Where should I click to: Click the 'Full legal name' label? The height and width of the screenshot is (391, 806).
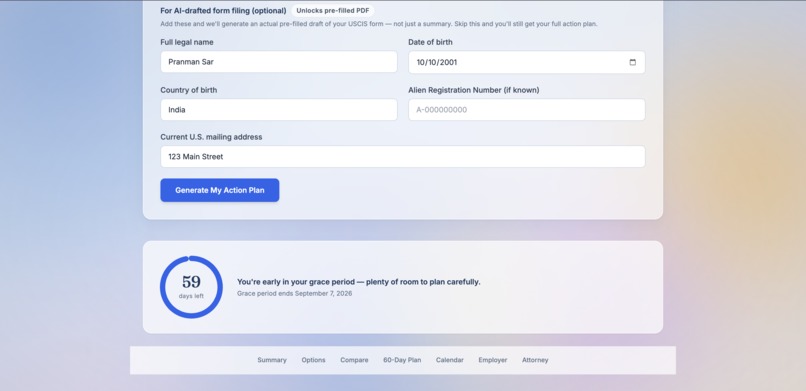point(187,42)
